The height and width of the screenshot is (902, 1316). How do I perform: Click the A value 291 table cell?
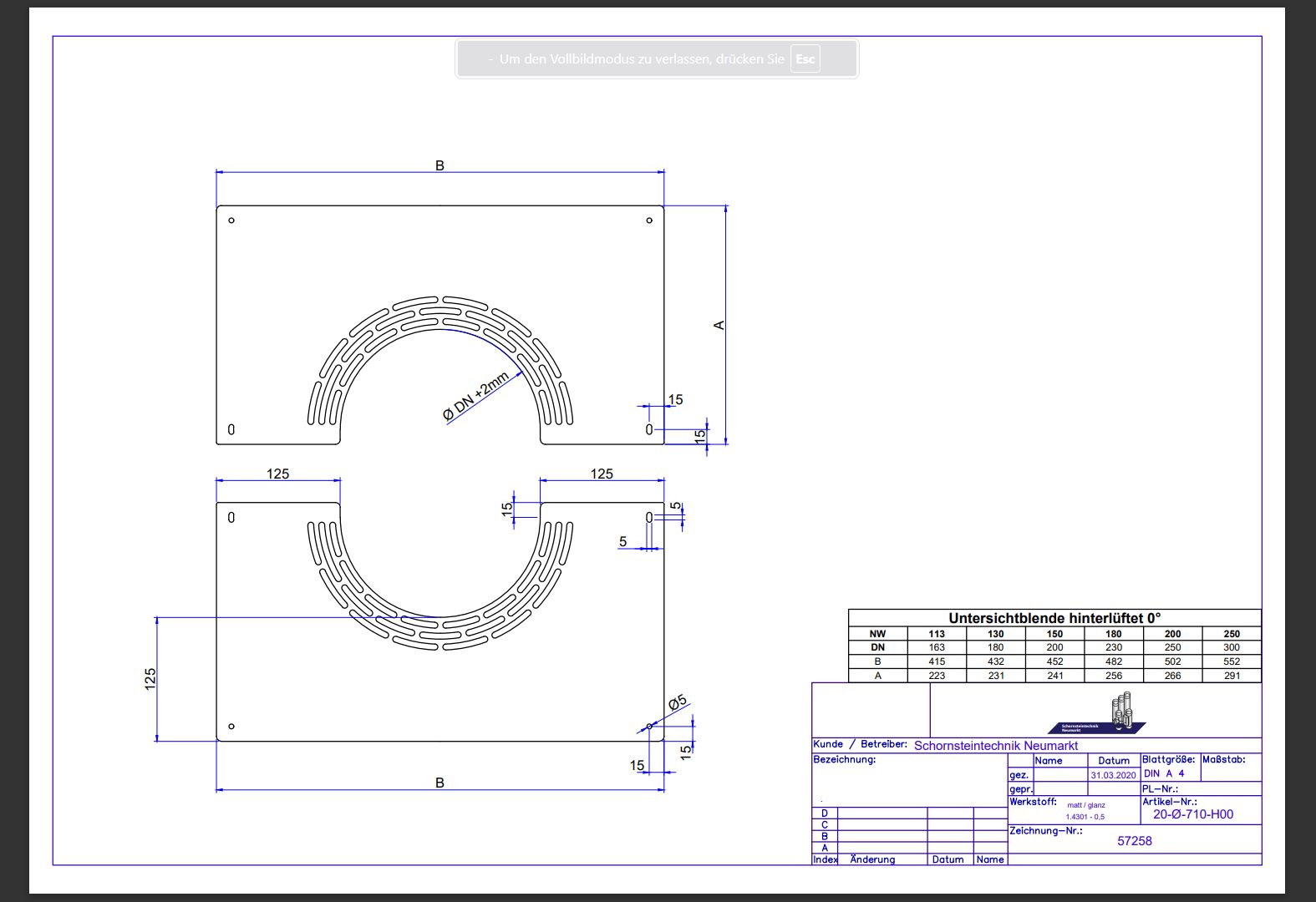click(1231, 676)
